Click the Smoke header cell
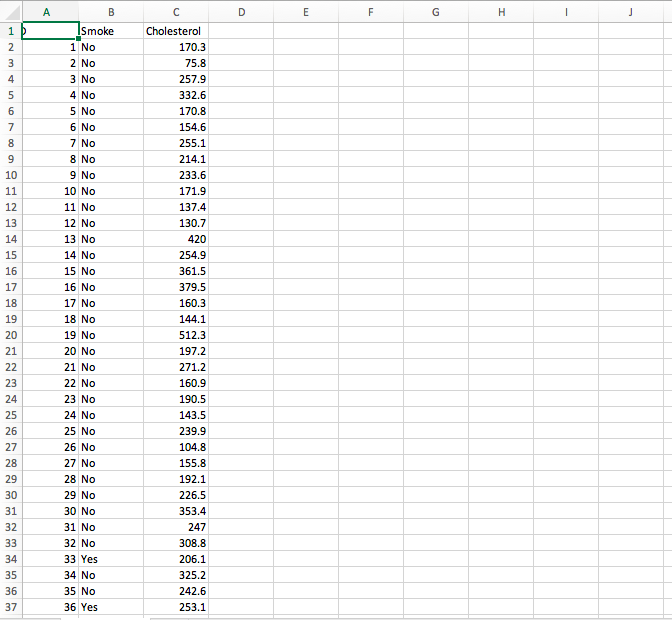The image size is (672, 620). click(111, 31)
